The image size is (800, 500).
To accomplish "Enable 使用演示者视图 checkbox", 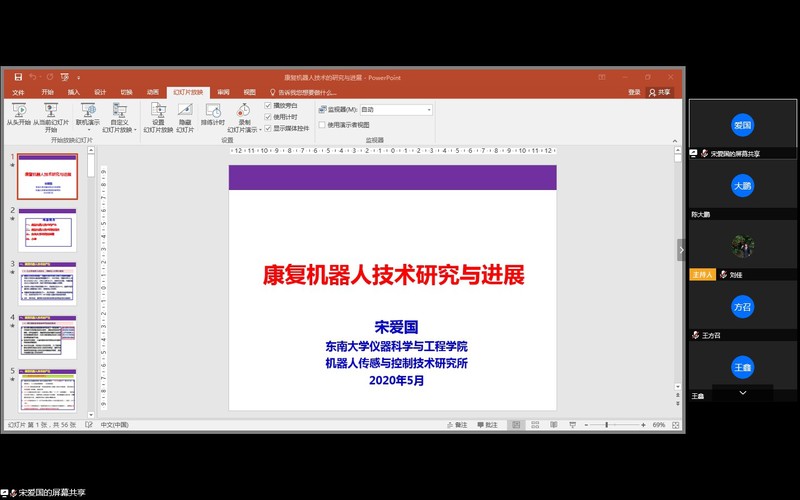I will coord(322,125).
